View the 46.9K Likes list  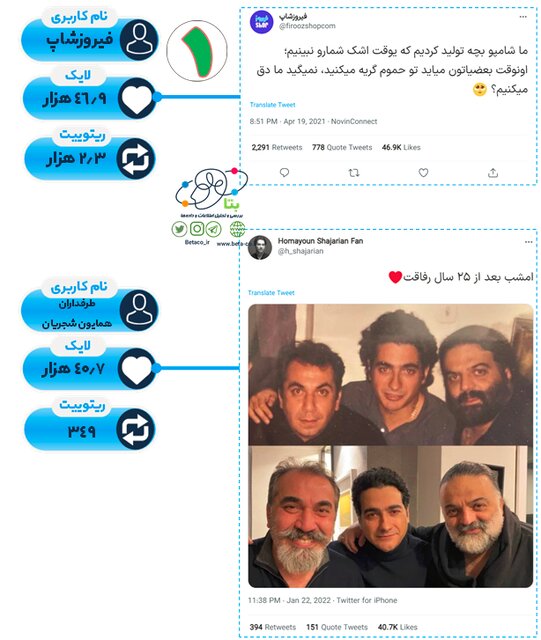(401, 147)
